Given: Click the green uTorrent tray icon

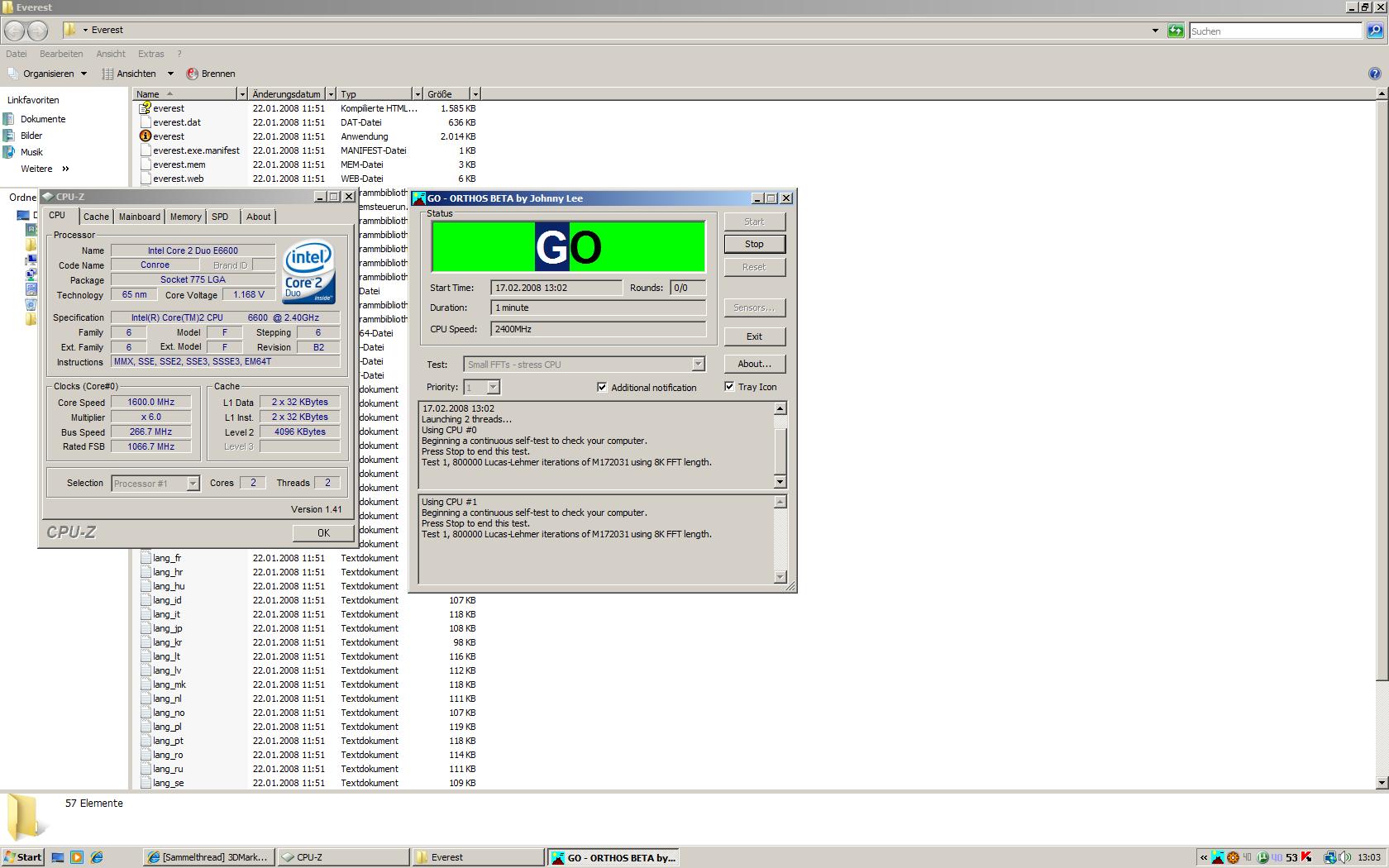Looking at the screenshot, I should tap(1263, 857).
